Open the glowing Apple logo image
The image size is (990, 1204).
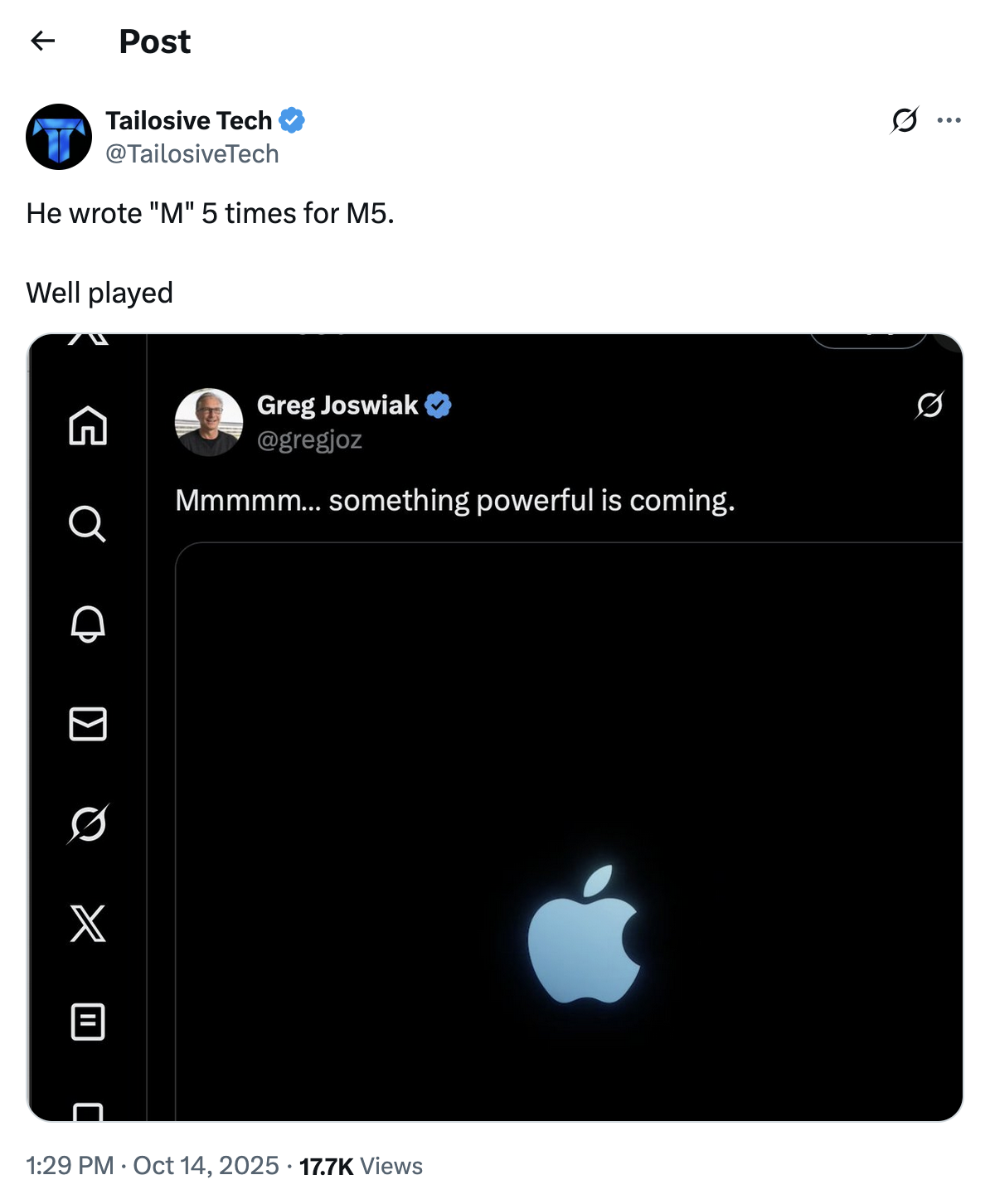(584, 933)
